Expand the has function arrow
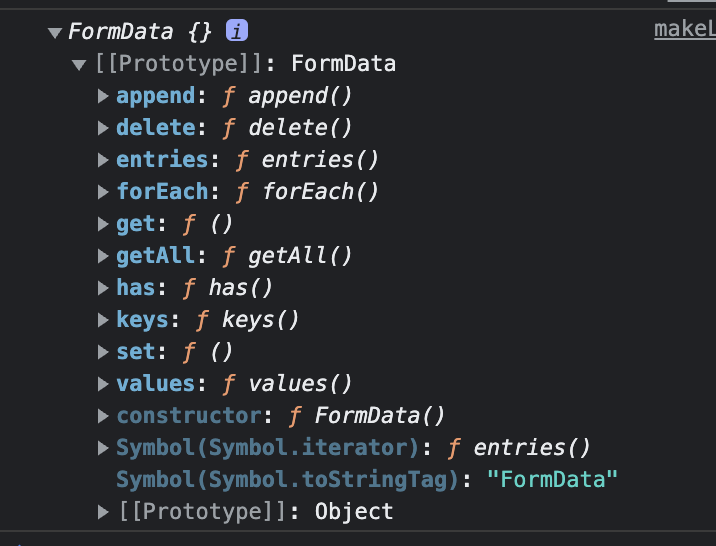This screenshot has width=716, height=546. point(103,288)
